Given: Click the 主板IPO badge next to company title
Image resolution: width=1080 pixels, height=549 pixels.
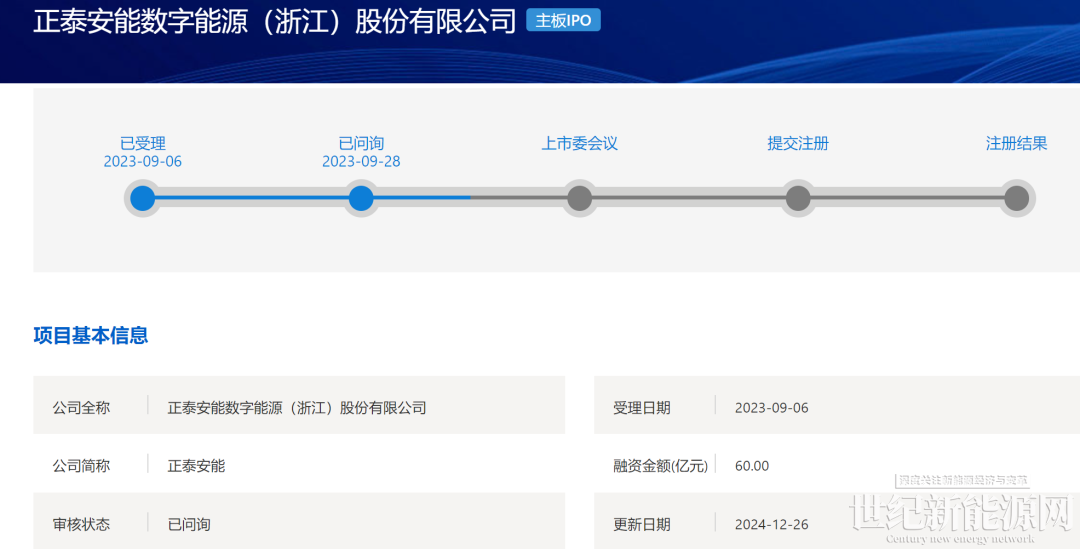Looking at the screenshot, I should (x=563, y=21).
